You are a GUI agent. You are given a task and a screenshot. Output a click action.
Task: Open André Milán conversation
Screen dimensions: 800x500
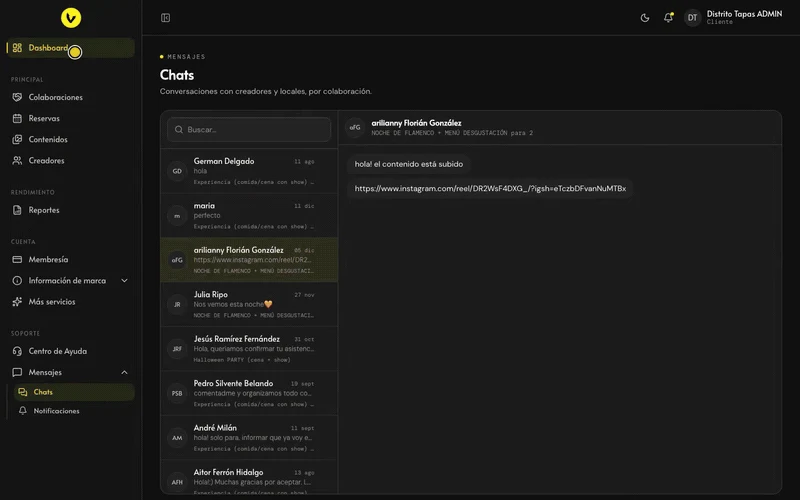click(249, 437)
